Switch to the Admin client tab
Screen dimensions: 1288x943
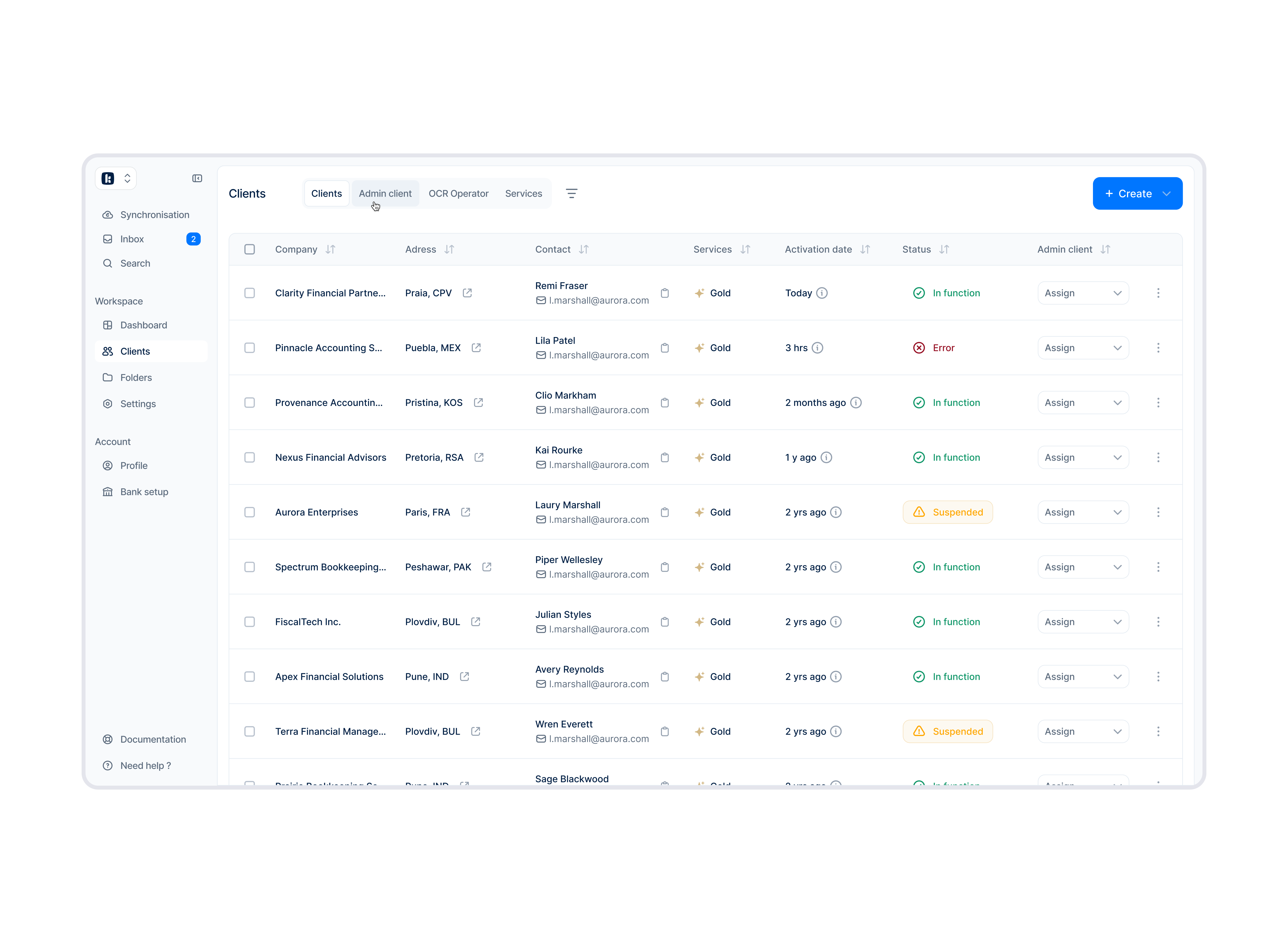pyautogui.click(x=385, y=194)
